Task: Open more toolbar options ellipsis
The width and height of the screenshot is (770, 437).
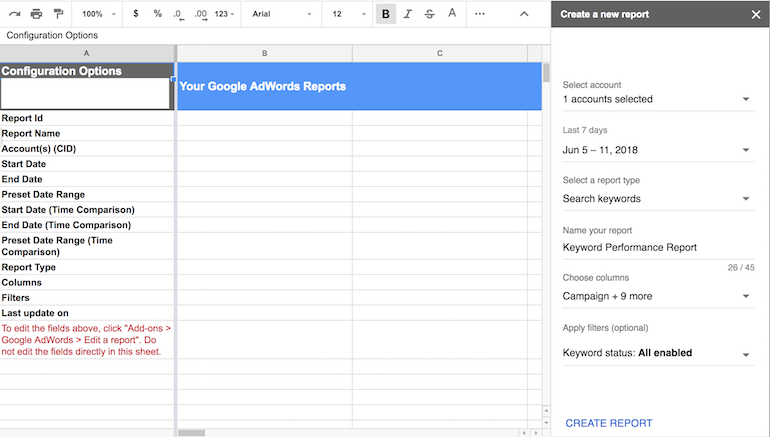Action: (480, 14)
